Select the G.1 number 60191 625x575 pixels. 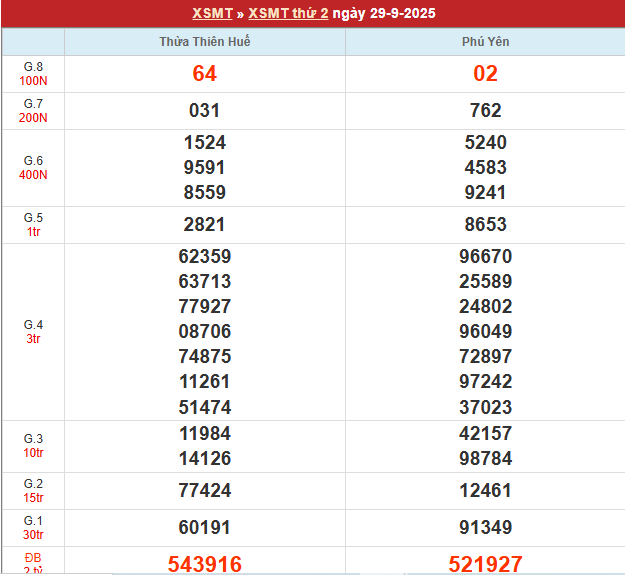(205, 528)
